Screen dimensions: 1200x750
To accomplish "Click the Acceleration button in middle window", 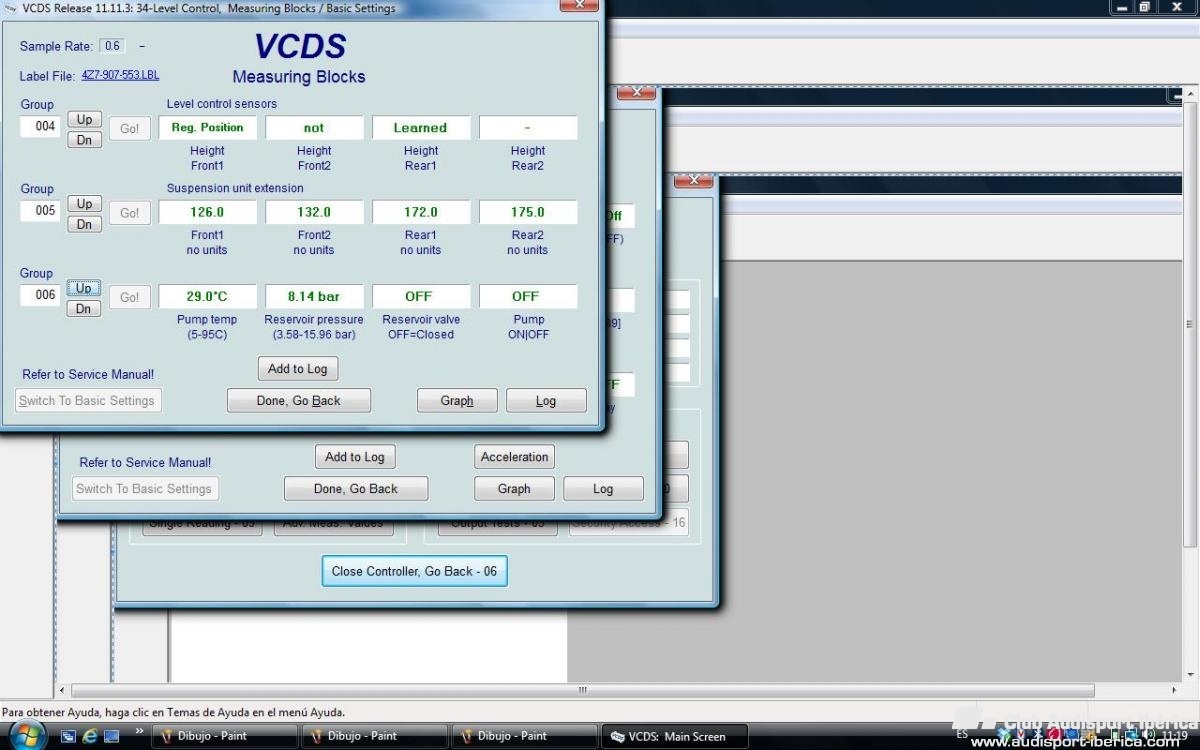I will coord(514,457).
